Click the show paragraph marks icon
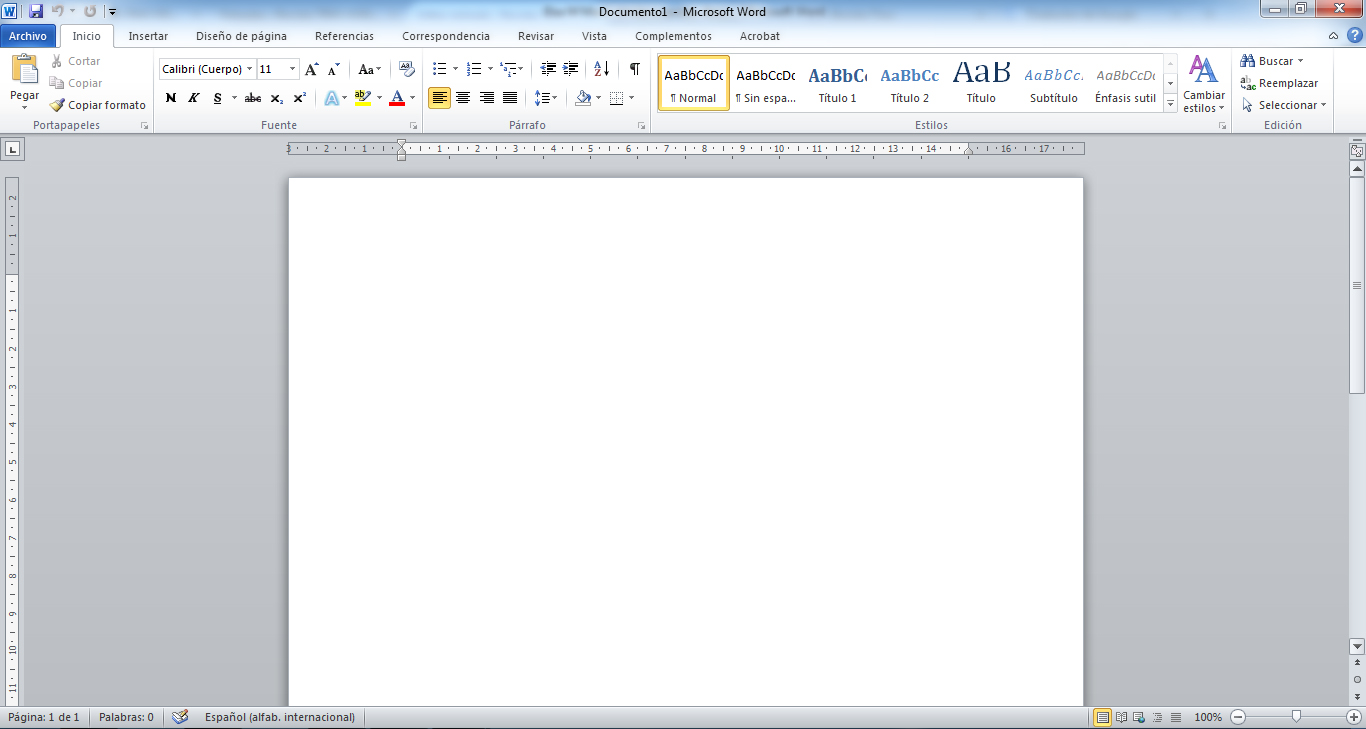Image resolution: width=1366 pixels, height=729 pixels. [x=634, y=69]
